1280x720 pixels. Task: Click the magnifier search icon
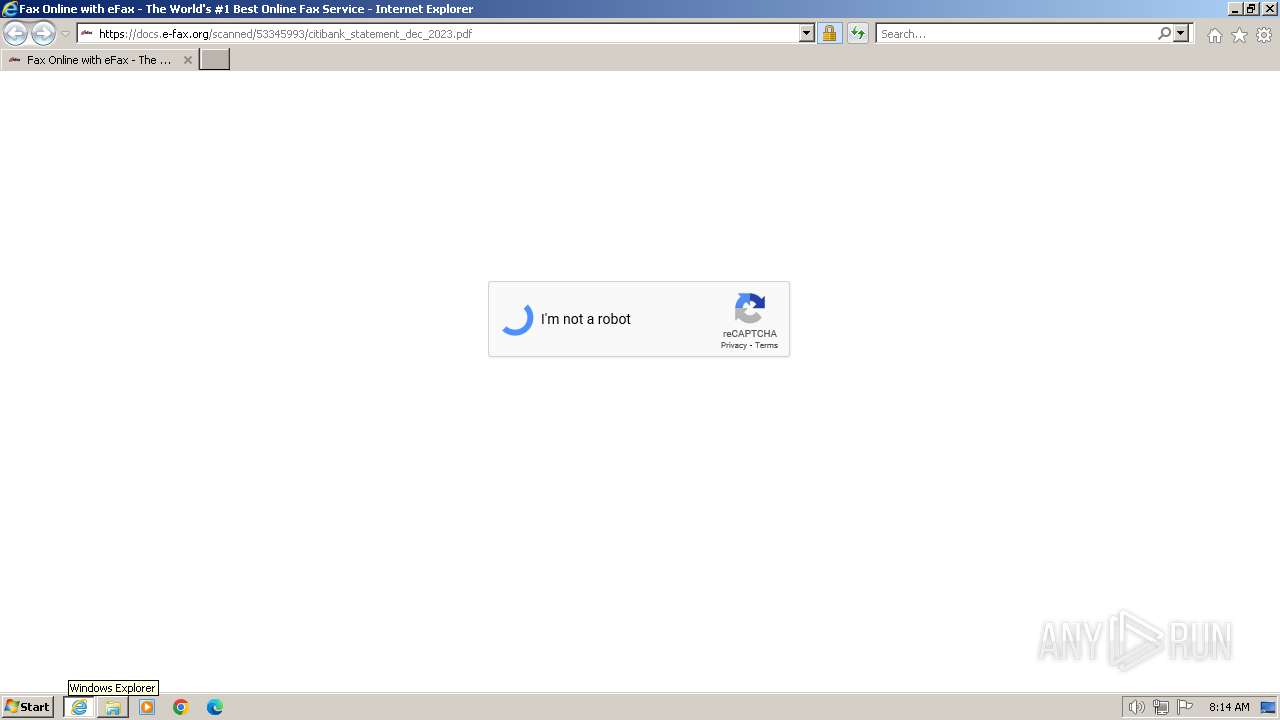[x=1164, y=33]
